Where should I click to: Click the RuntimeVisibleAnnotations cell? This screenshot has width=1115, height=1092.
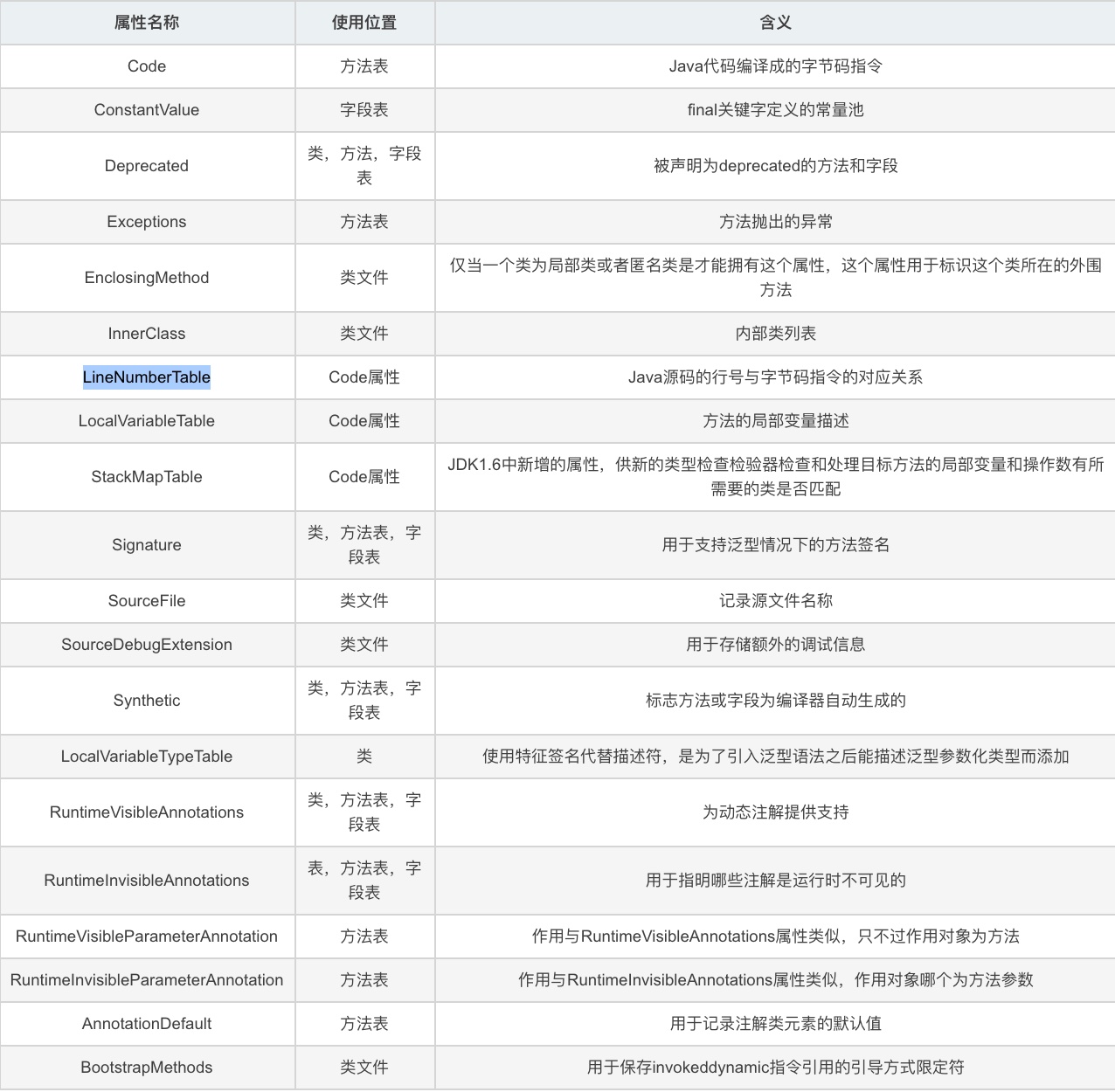pyautogui.click(x=147, y=812)
